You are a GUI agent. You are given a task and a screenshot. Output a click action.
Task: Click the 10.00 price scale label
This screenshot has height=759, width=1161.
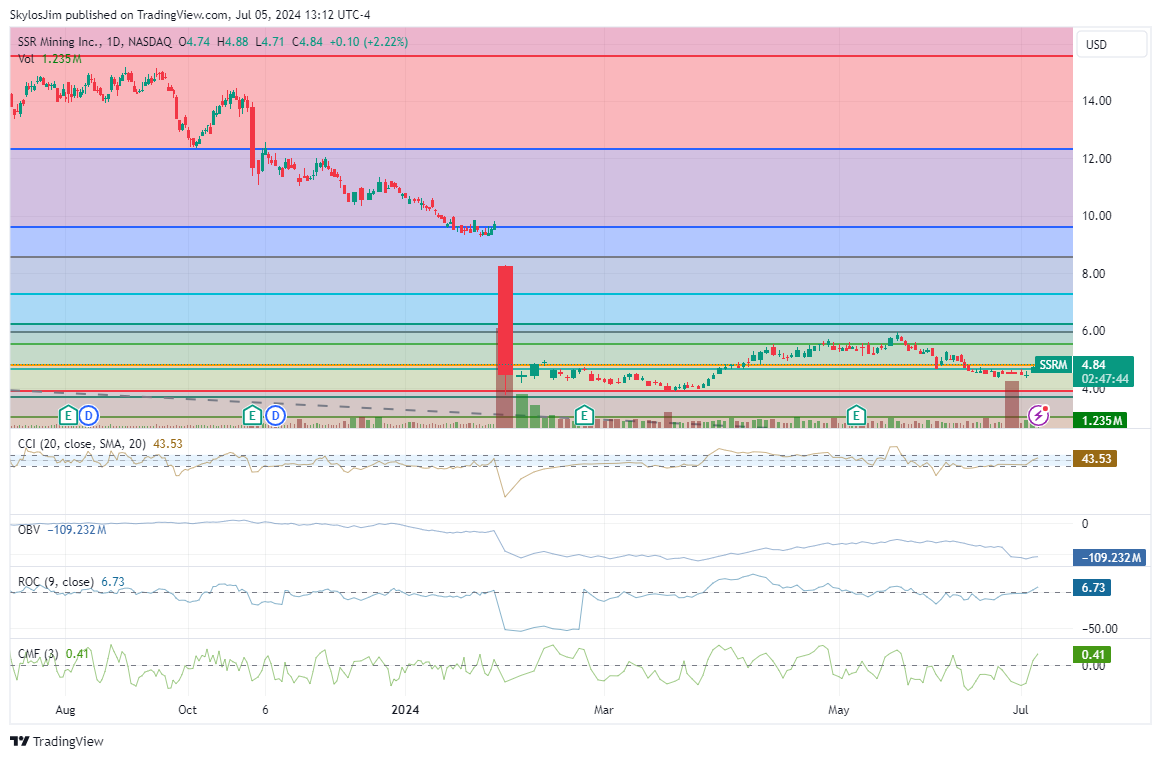[x=1097, y=215]
